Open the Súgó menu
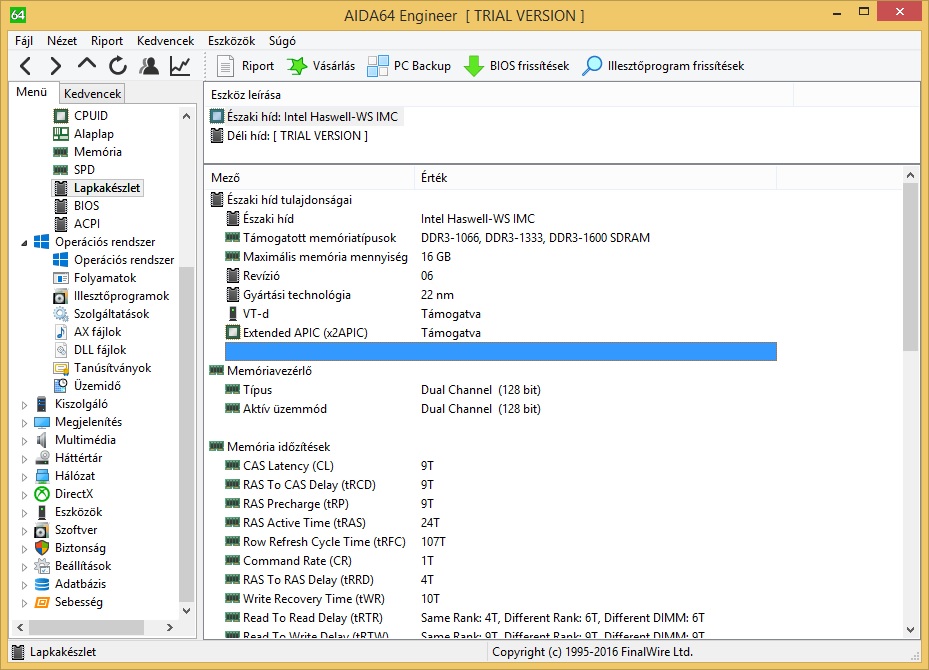 coord(282,41)
